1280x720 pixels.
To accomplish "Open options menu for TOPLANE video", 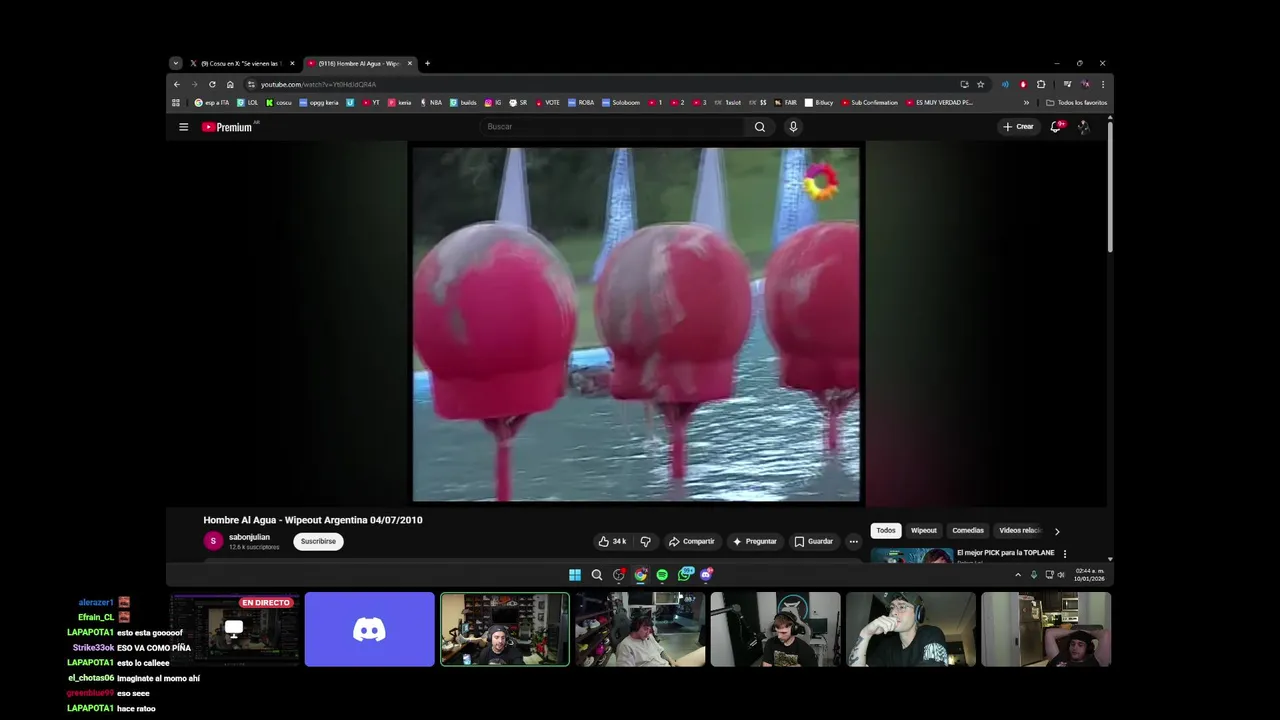I will (x=1064, y=554).
